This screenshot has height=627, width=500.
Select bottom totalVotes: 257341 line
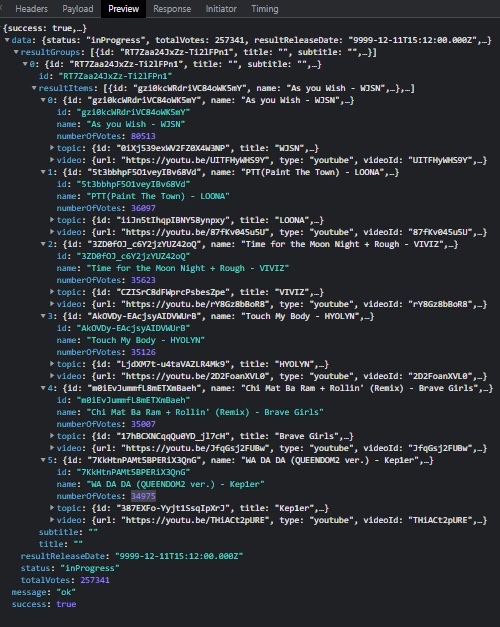(65, 580)
